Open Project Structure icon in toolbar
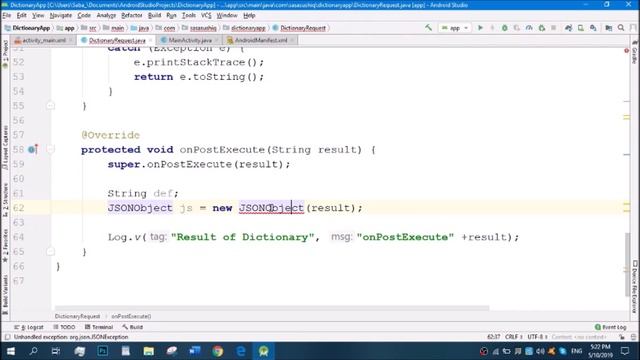The image size is (640, 360). tap(609, 28)
